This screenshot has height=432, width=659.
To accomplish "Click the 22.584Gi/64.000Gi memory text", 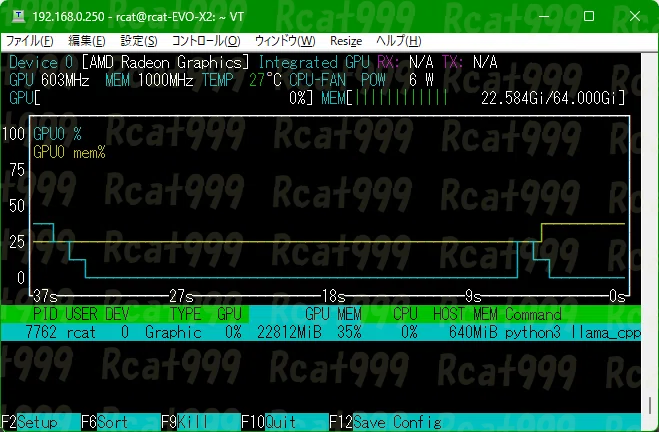I will (x=549, y=98).
